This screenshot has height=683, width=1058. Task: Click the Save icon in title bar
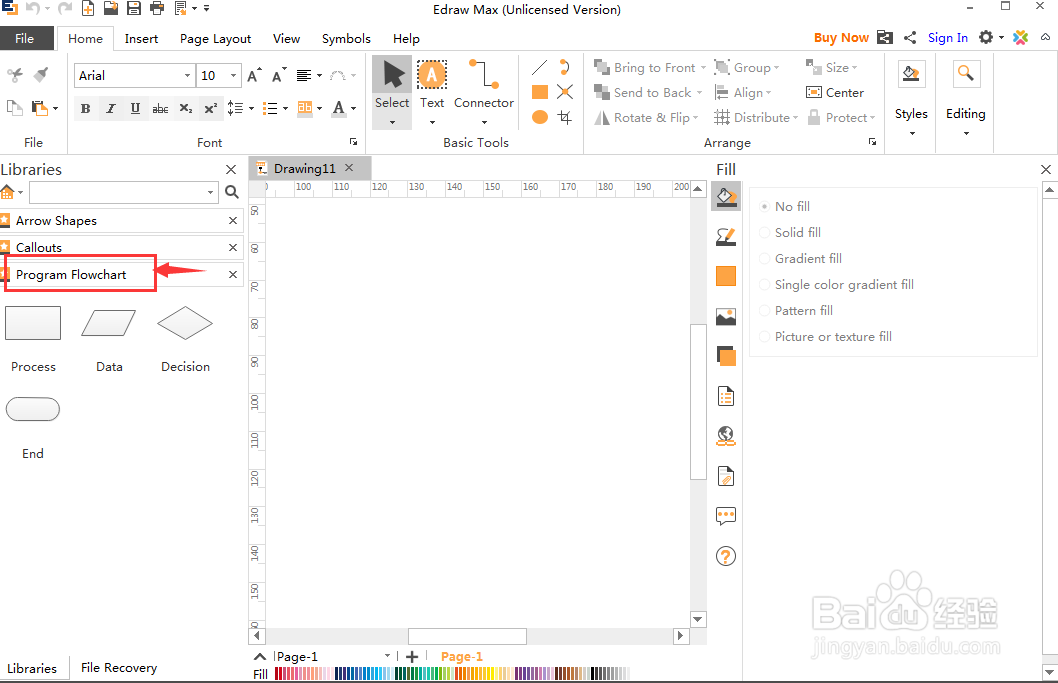134,9
